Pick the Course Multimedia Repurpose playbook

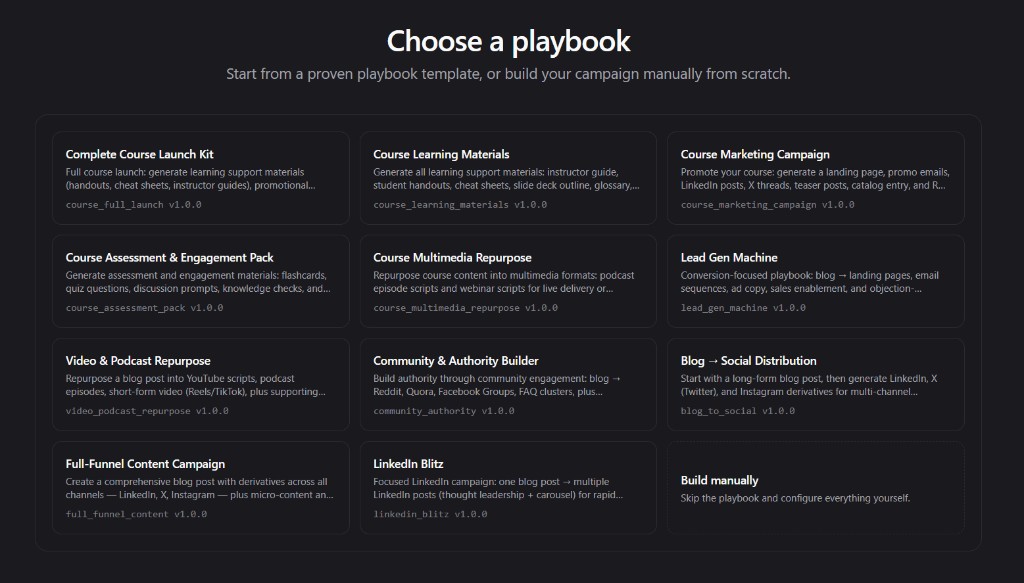click(507, 281)
